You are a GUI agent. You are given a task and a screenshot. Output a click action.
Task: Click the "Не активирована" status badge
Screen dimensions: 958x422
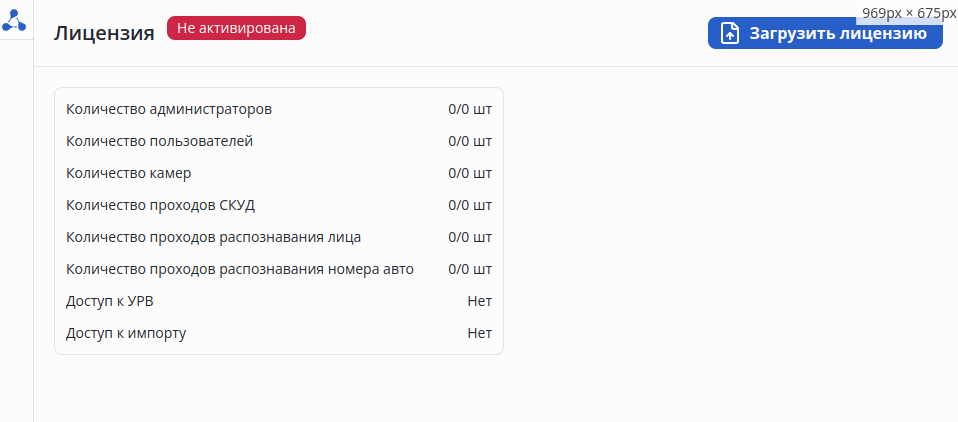(236, 28)
